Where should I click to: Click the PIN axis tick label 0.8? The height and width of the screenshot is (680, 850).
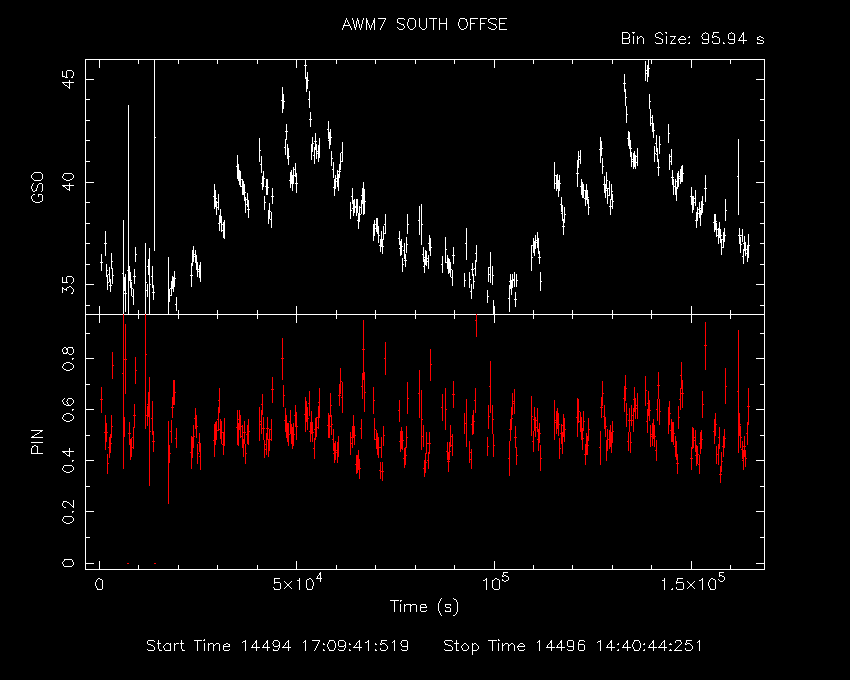68,358
